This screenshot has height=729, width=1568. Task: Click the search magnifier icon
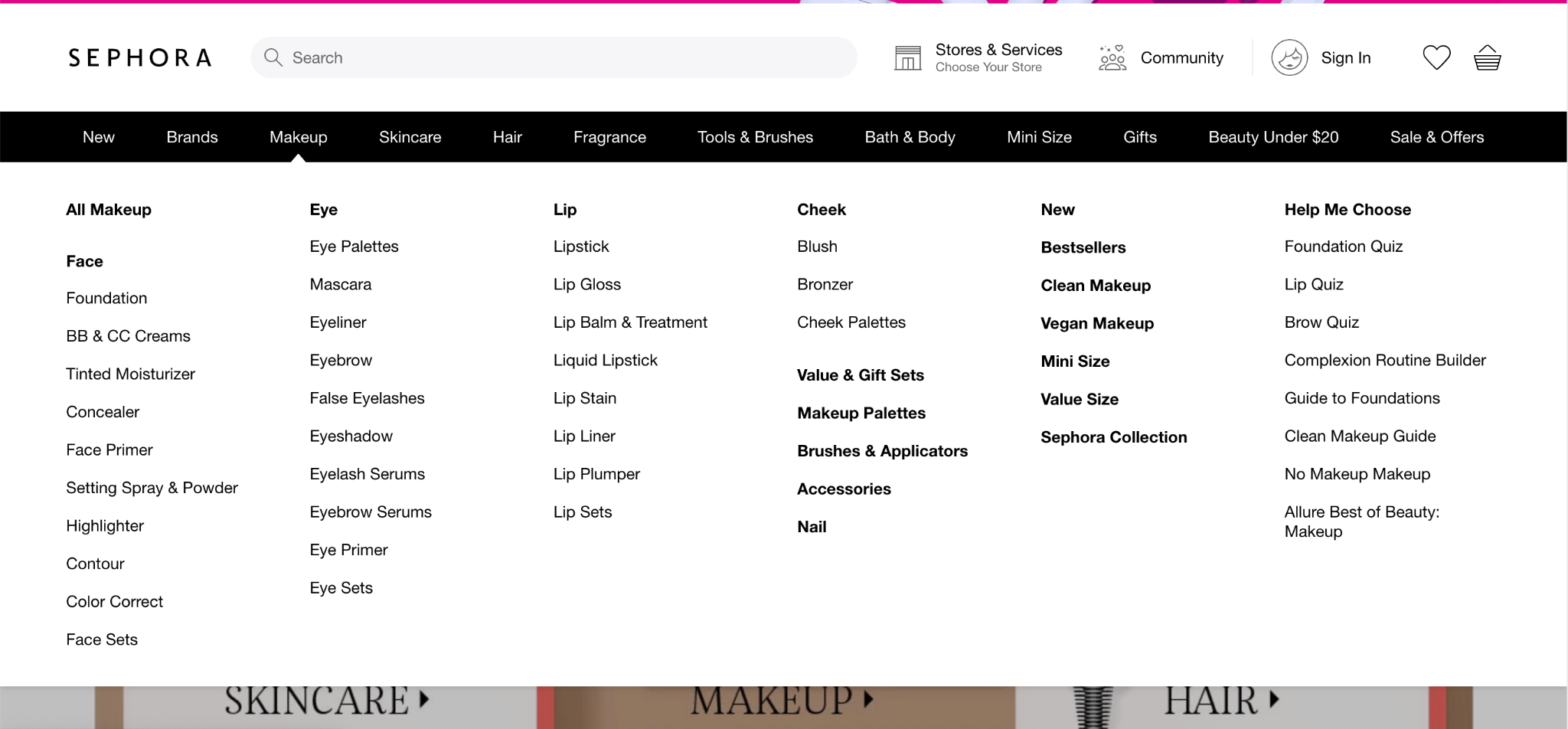point(273,57)
